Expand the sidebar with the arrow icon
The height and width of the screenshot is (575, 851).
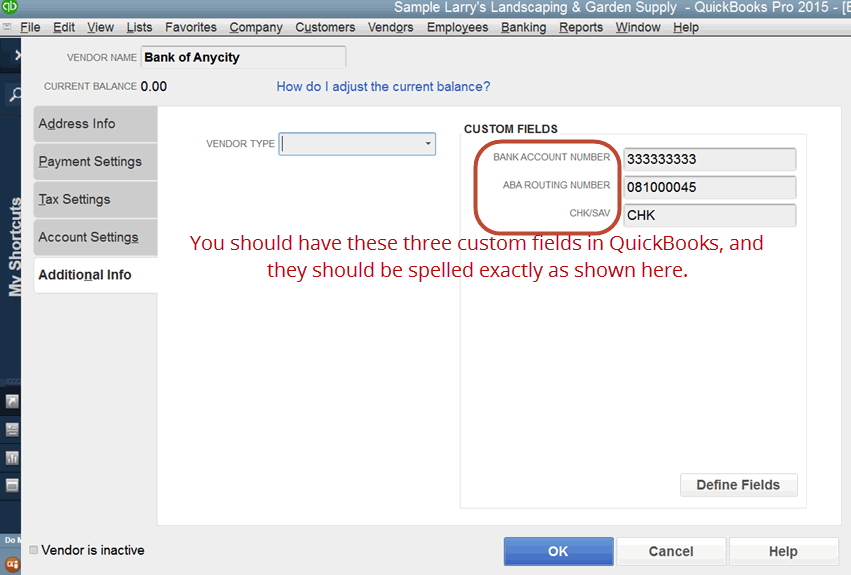(x=17, y=57)
